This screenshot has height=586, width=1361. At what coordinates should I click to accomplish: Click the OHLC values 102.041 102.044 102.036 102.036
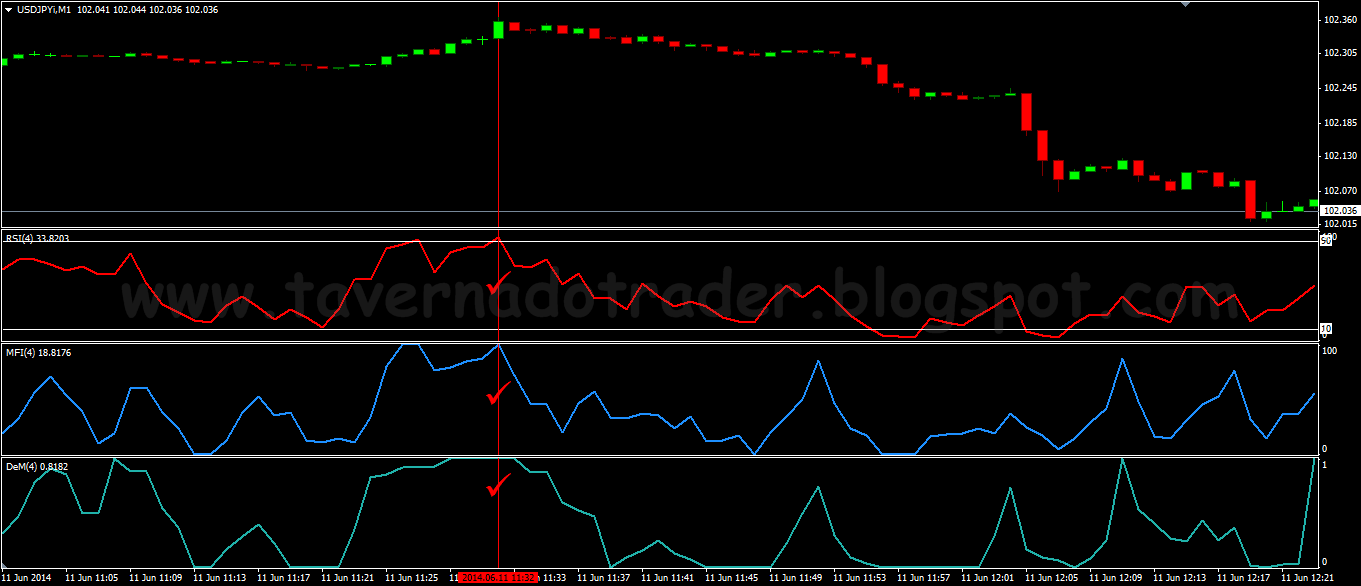click(x=147, y=9)
